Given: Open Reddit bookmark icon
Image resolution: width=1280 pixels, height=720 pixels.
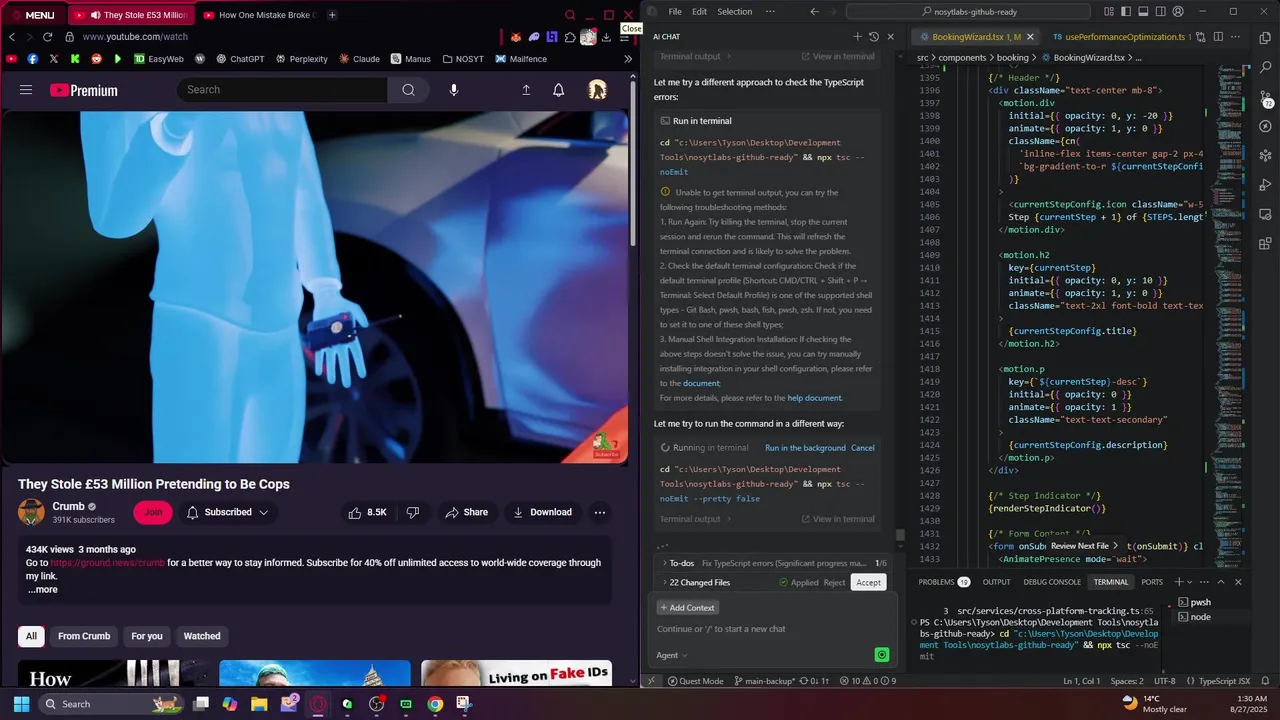Looking at the screenshot, I should click(97, 59).
